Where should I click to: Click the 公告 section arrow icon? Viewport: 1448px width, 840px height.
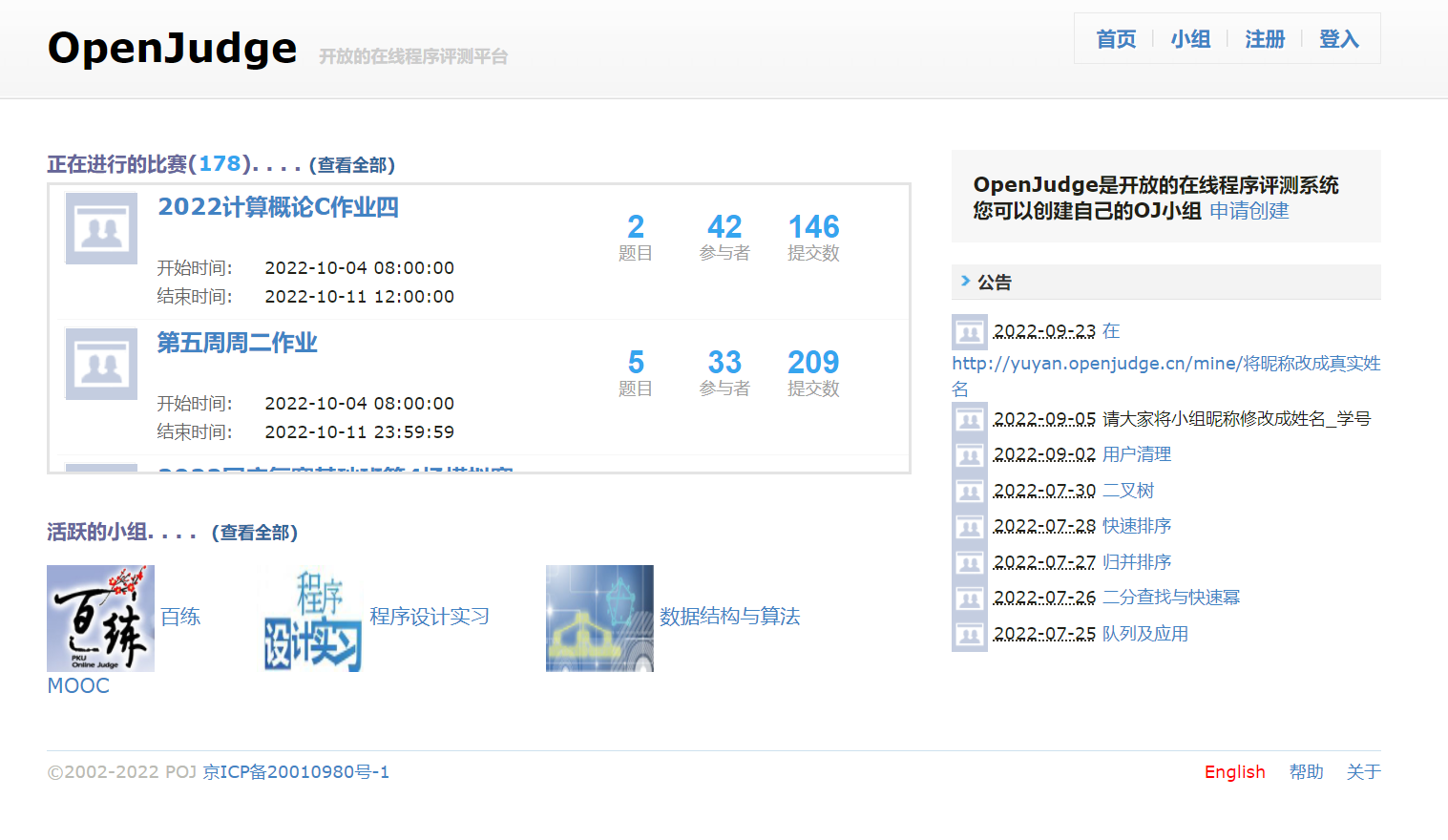click(965, 281)
